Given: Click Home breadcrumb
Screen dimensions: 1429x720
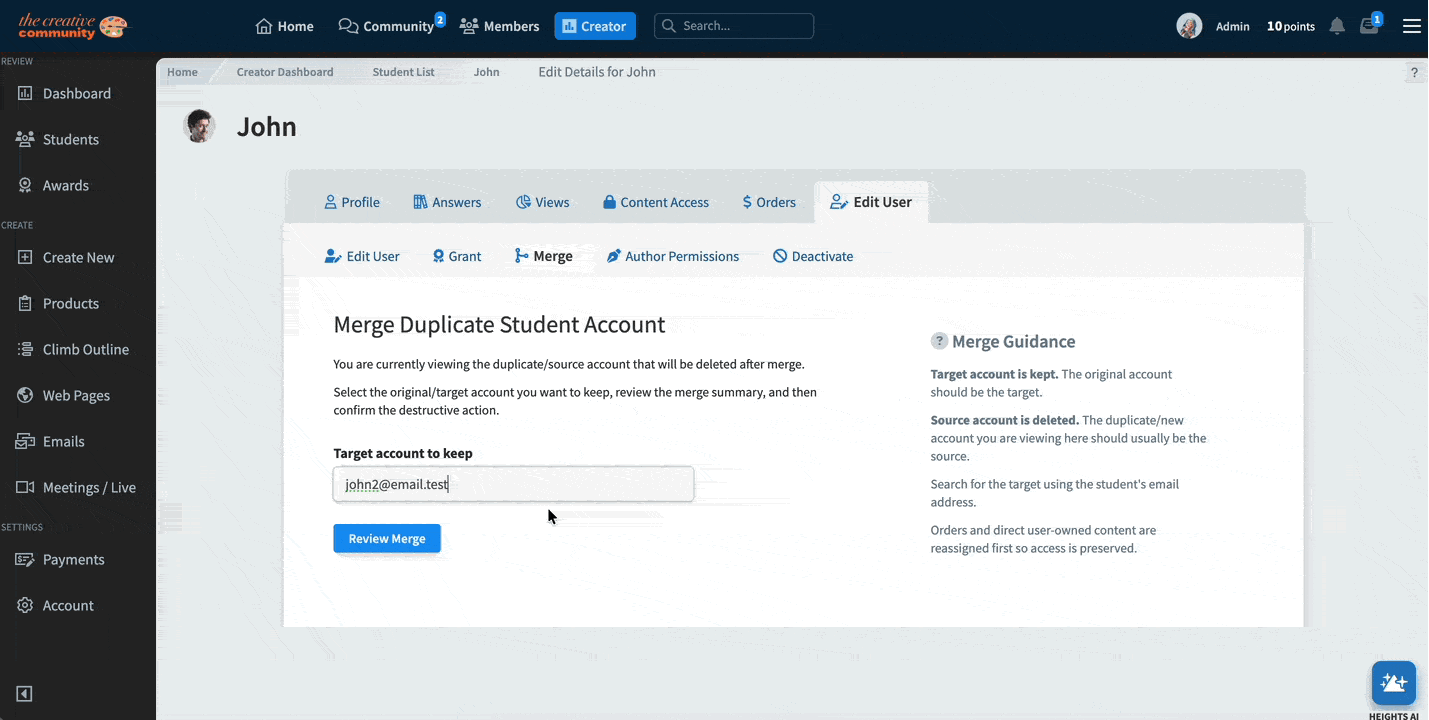Looking at the screenshot, I should tap(182, 72).
